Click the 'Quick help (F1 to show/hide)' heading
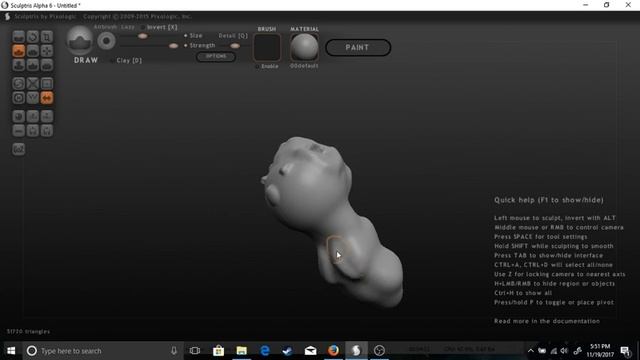This screenshot has height=360, width=640. pyautogui.click(x=549, y=200)
